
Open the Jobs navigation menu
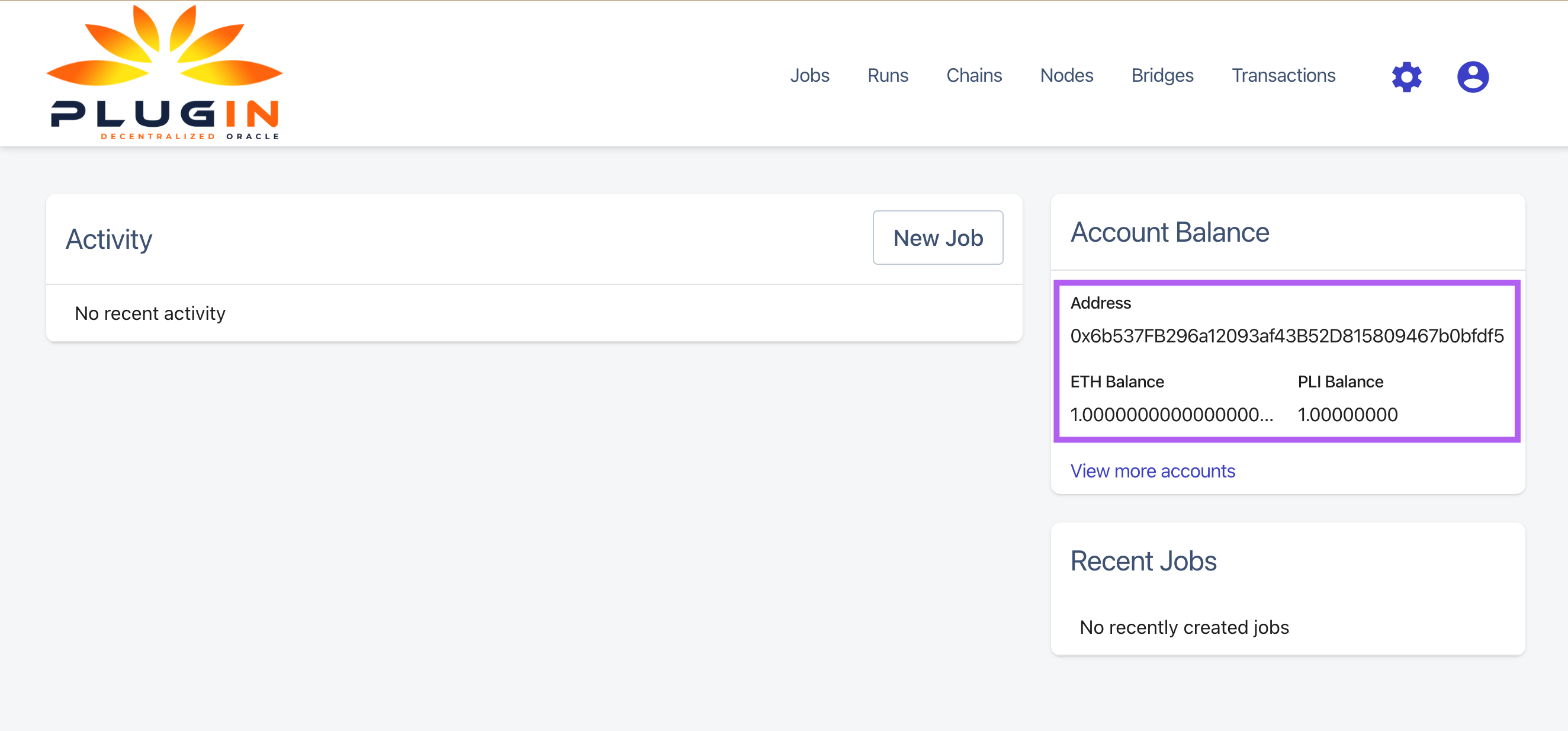tap(809, 76)
